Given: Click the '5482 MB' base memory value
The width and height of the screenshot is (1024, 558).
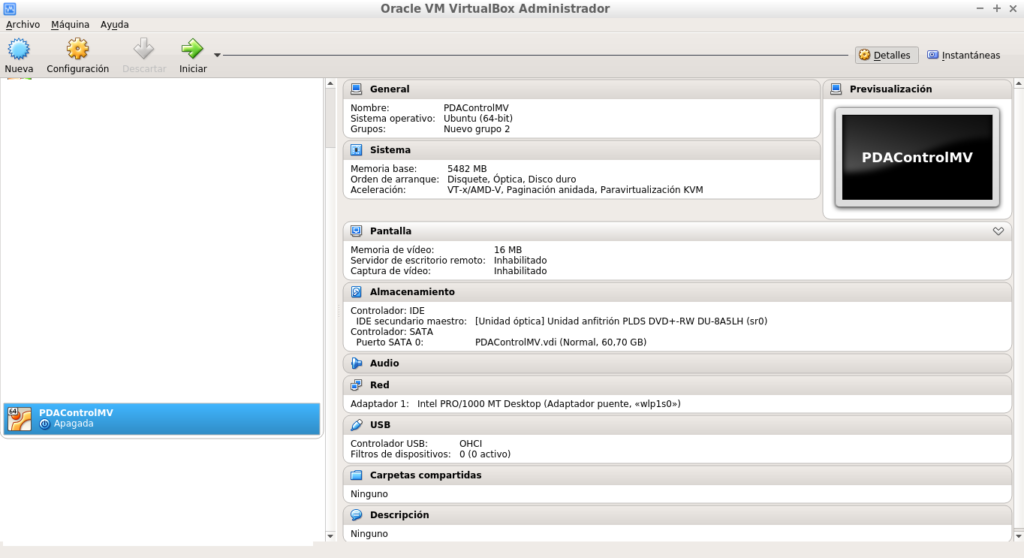Looking at the screenshot, I should (467, 169).
